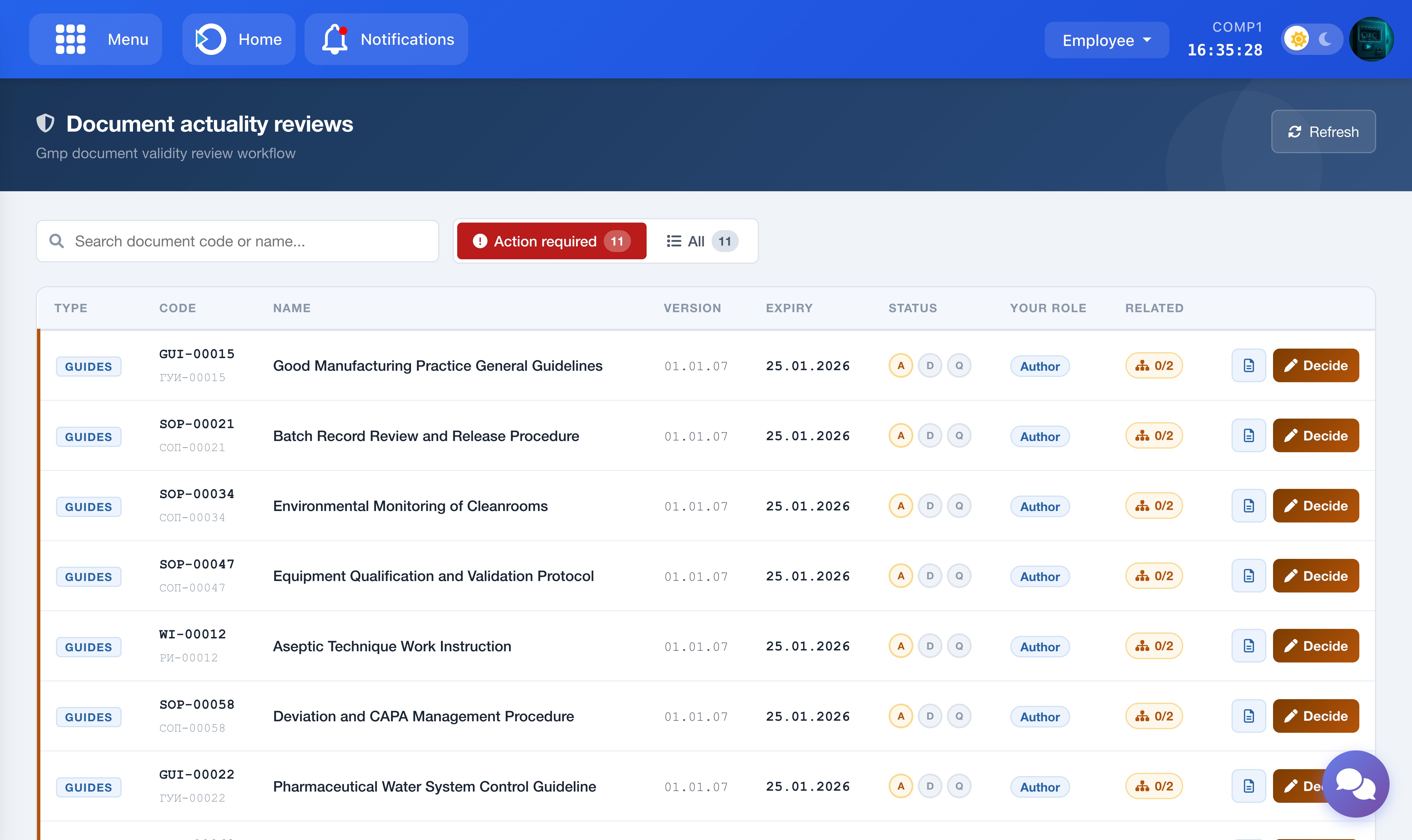Open the Menu grid icon
This screenshot has width=1412, height=840.
click(x=71, y=39)
